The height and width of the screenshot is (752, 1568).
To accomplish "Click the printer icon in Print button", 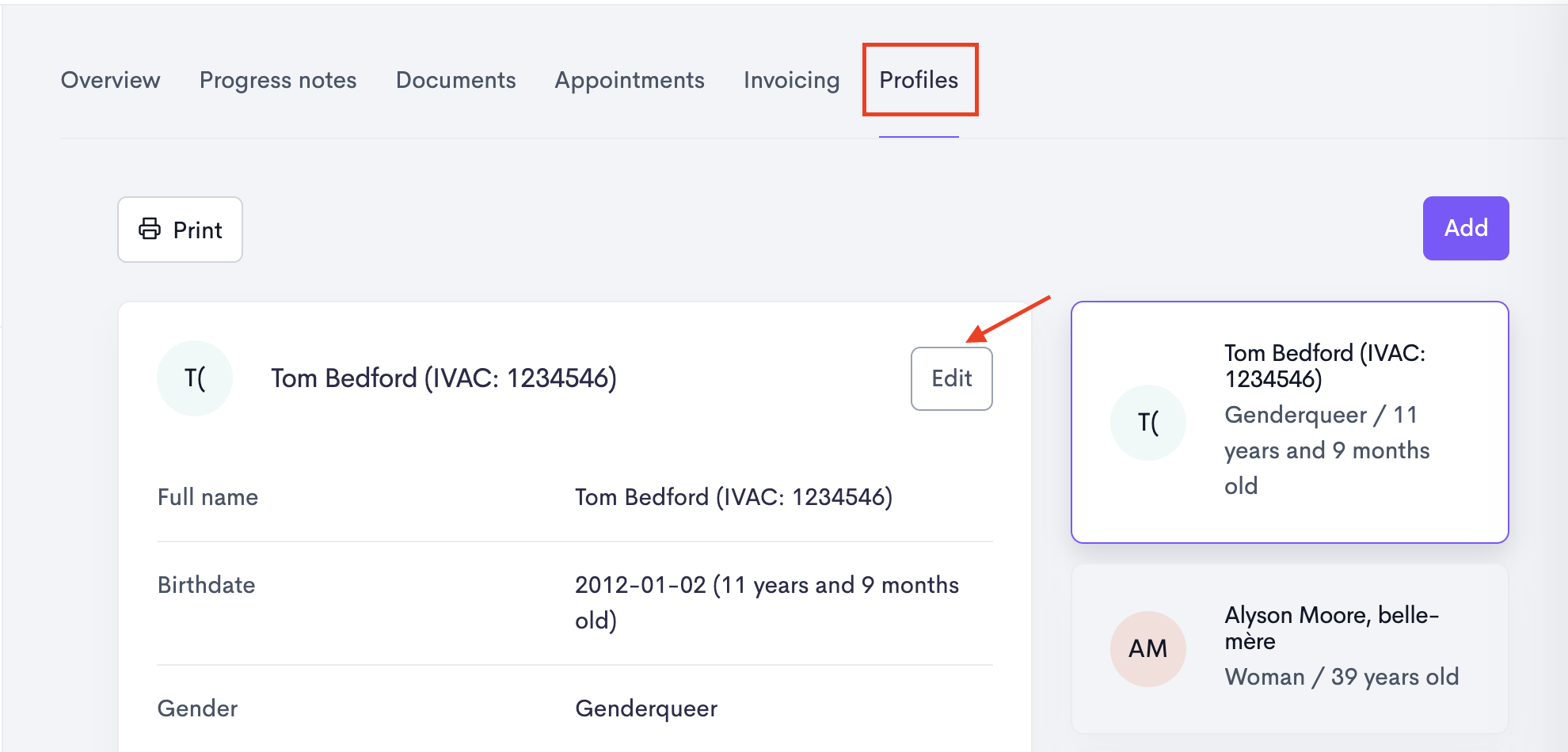I will click(x=150, y=229).
